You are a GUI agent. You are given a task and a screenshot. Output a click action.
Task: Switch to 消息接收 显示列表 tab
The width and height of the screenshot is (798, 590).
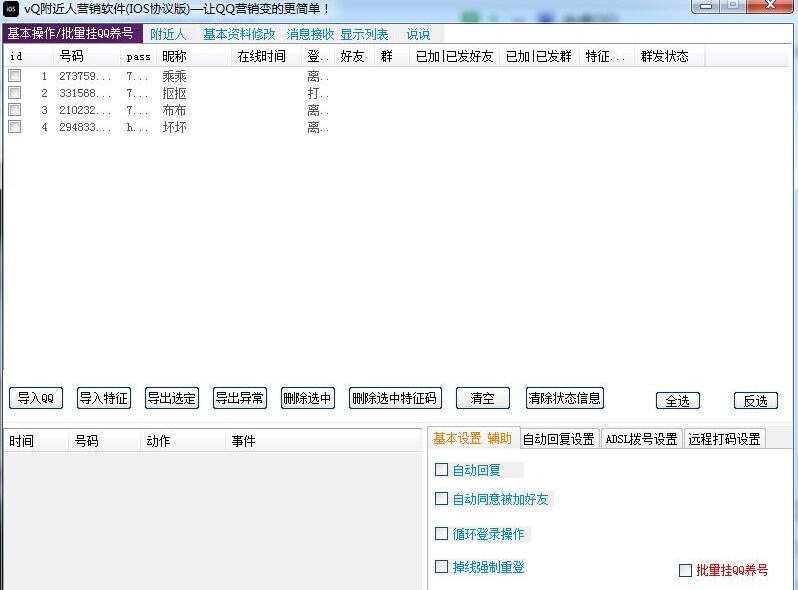tap(337, 34)
